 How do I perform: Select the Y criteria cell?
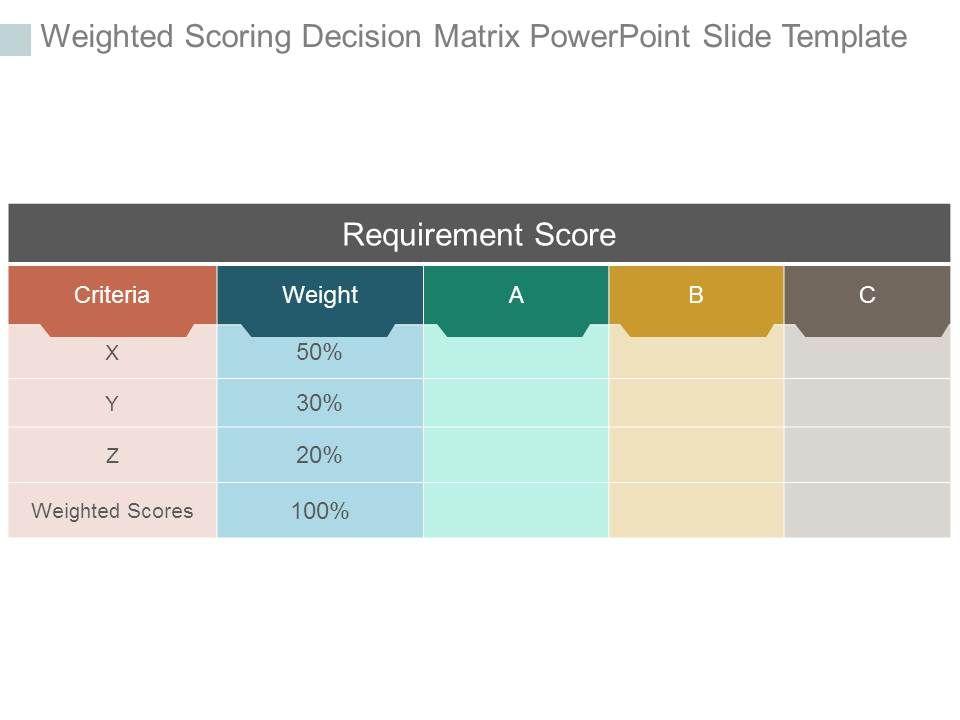112,404
